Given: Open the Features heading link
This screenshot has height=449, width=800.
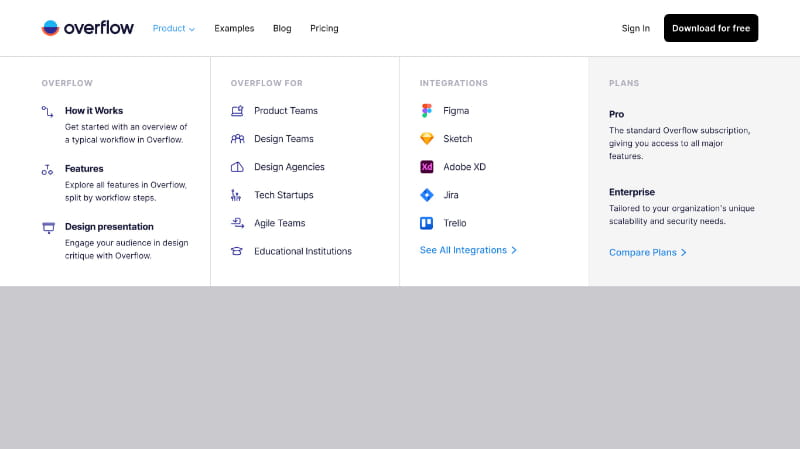Looking at the screenshot, I should coord(84,168).
